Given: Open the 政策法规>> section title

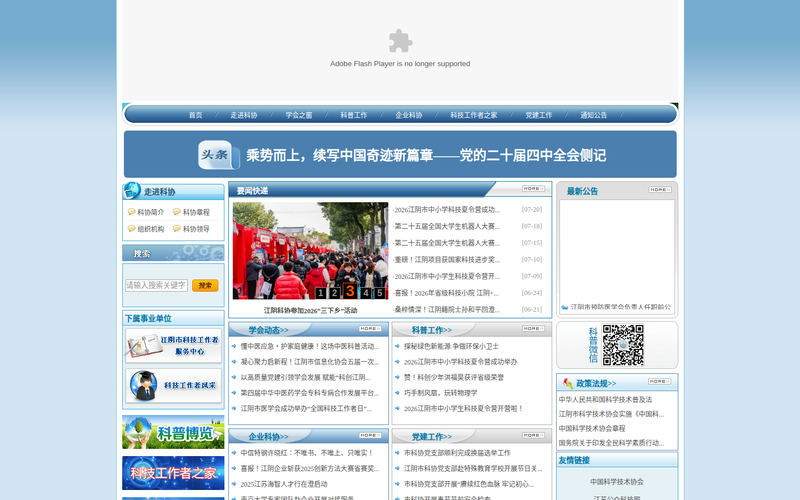Looking at the screenshot, I should pyautogui.click(x=596, y=383).
